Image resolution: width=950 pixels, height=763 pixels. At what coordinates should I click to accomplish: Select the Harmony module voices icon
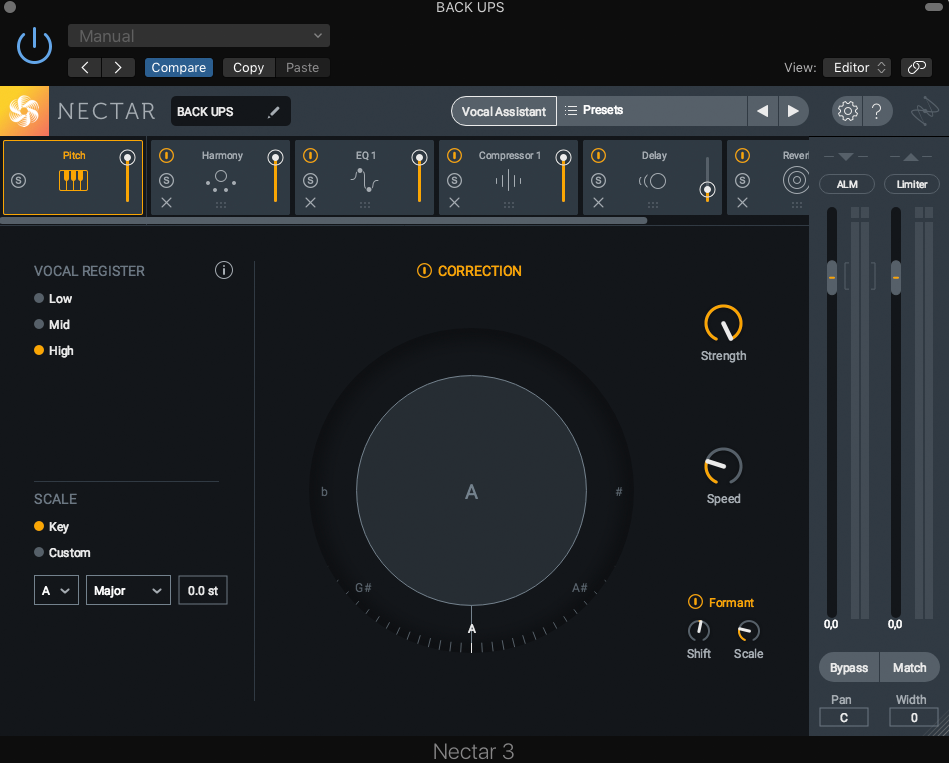coord(221,181)
